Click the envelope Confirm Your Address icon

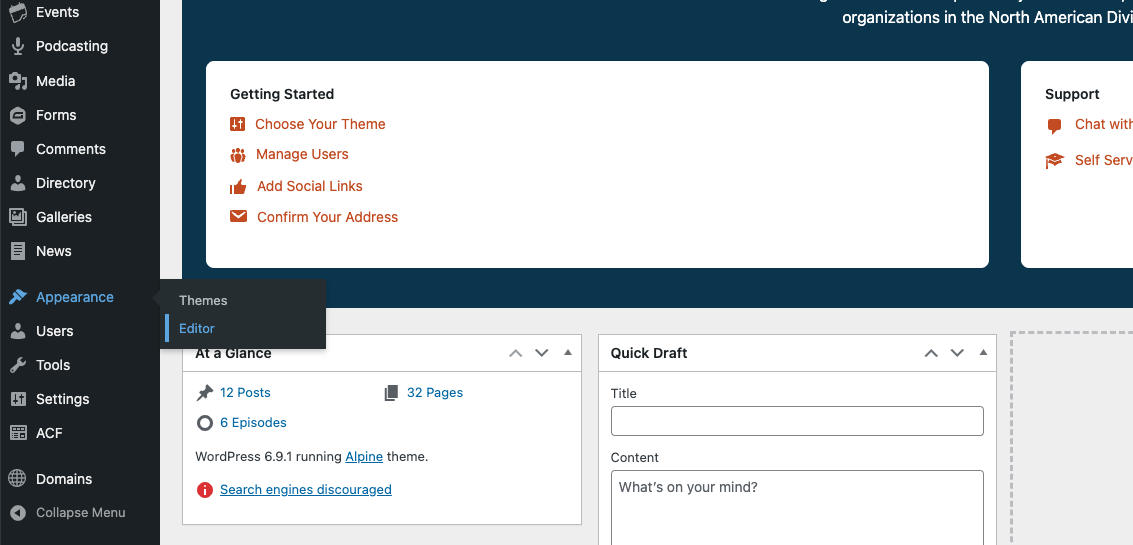click(238, 217)
